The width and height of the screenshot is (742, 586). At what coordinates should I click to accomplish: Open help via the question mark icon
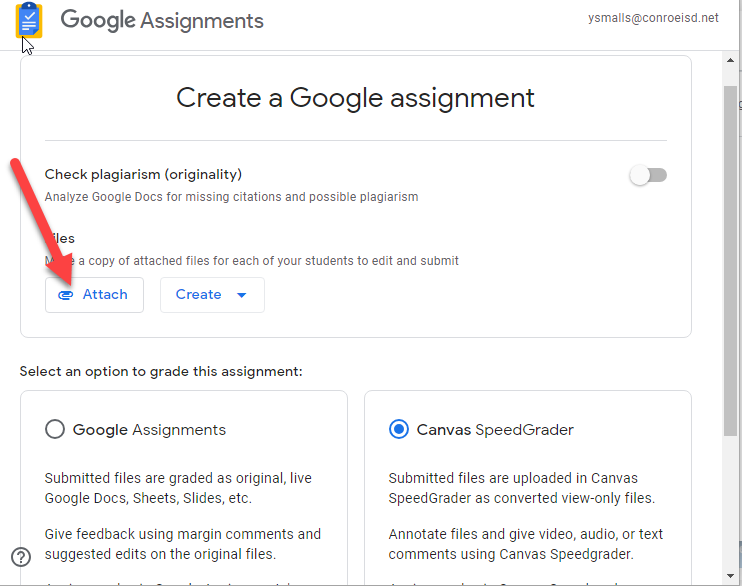(21, 557)
